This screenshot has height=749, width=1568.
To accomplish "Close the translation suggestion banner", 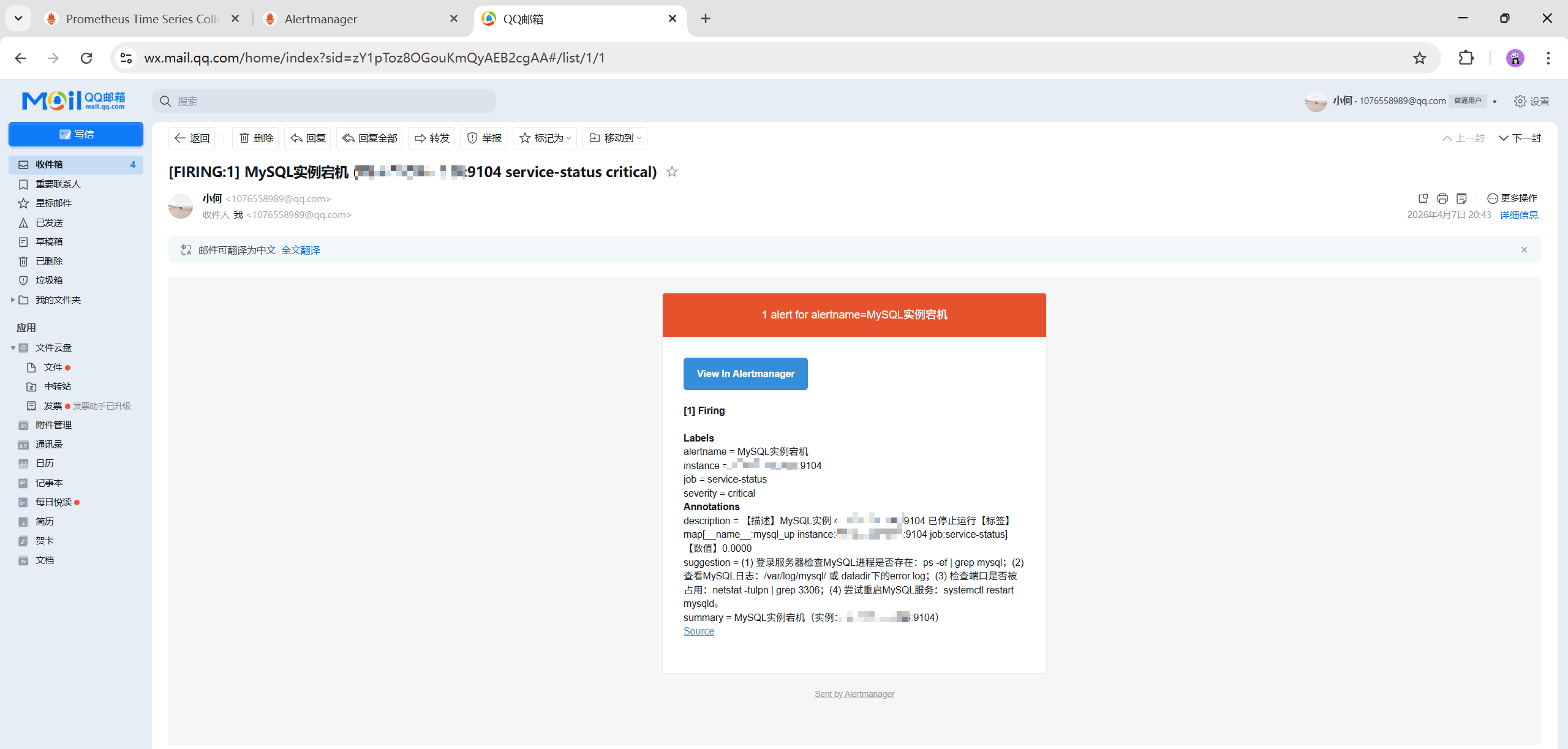I will pos(1524,250).
